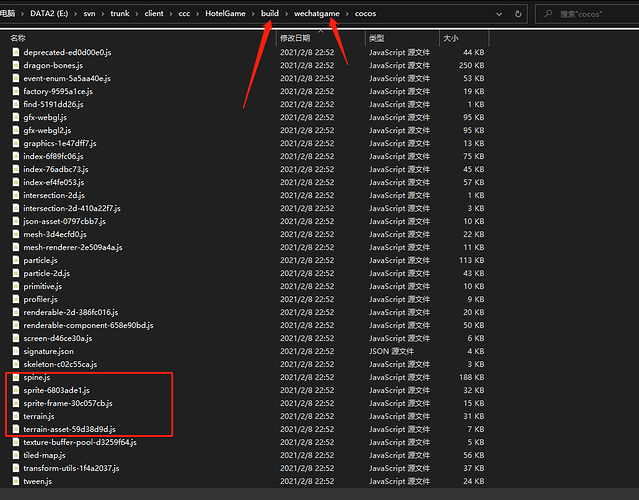Select file mesh-renderer-2e509a4a.js
Viewport: 639px width, 500px height.
pyautogui.click(x=73, y=247)
